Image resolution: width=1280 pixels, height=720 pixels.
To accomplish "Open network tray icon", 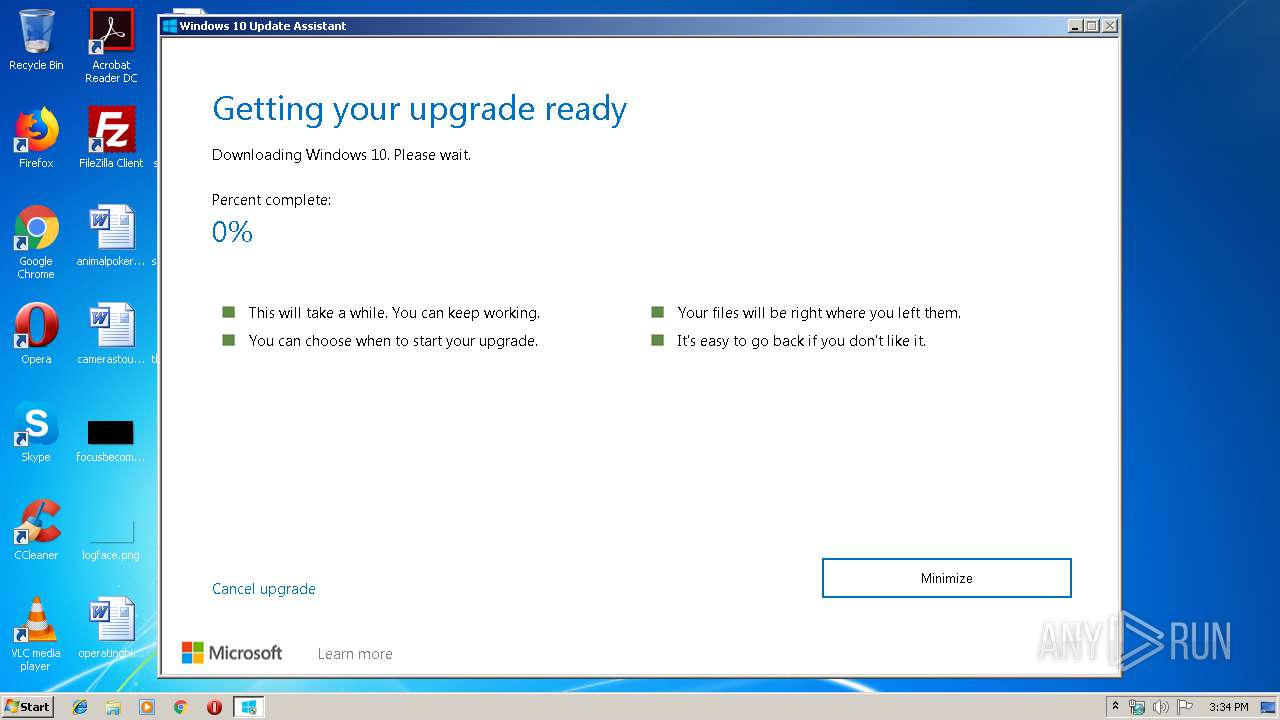I will (1137, 707).
